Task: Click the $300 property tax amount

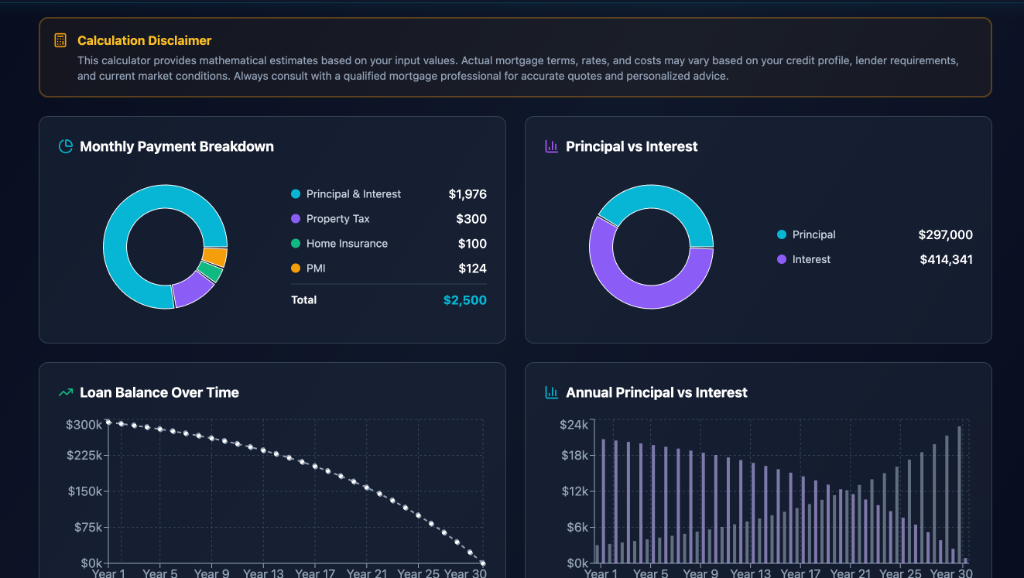Action: tap(472, 219)
